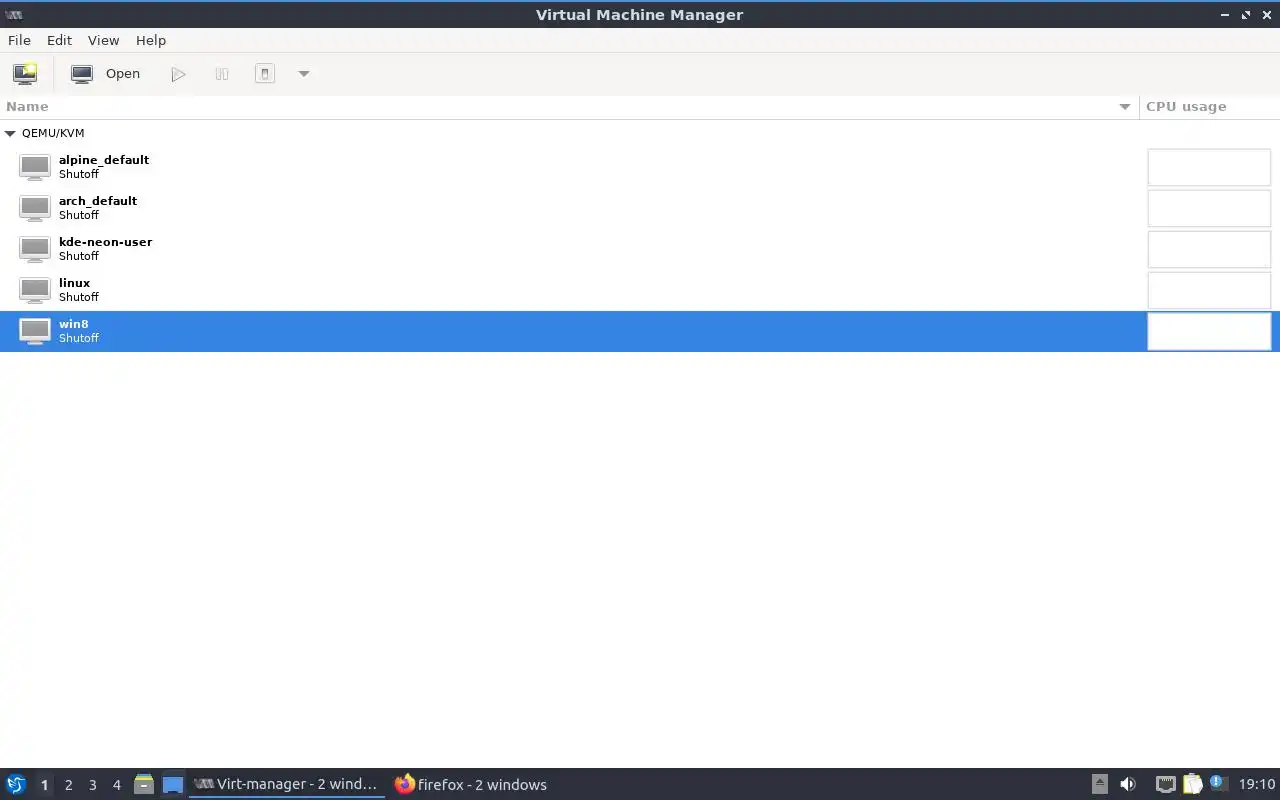Open the selected VM console with the Open button

pos(106,74)
